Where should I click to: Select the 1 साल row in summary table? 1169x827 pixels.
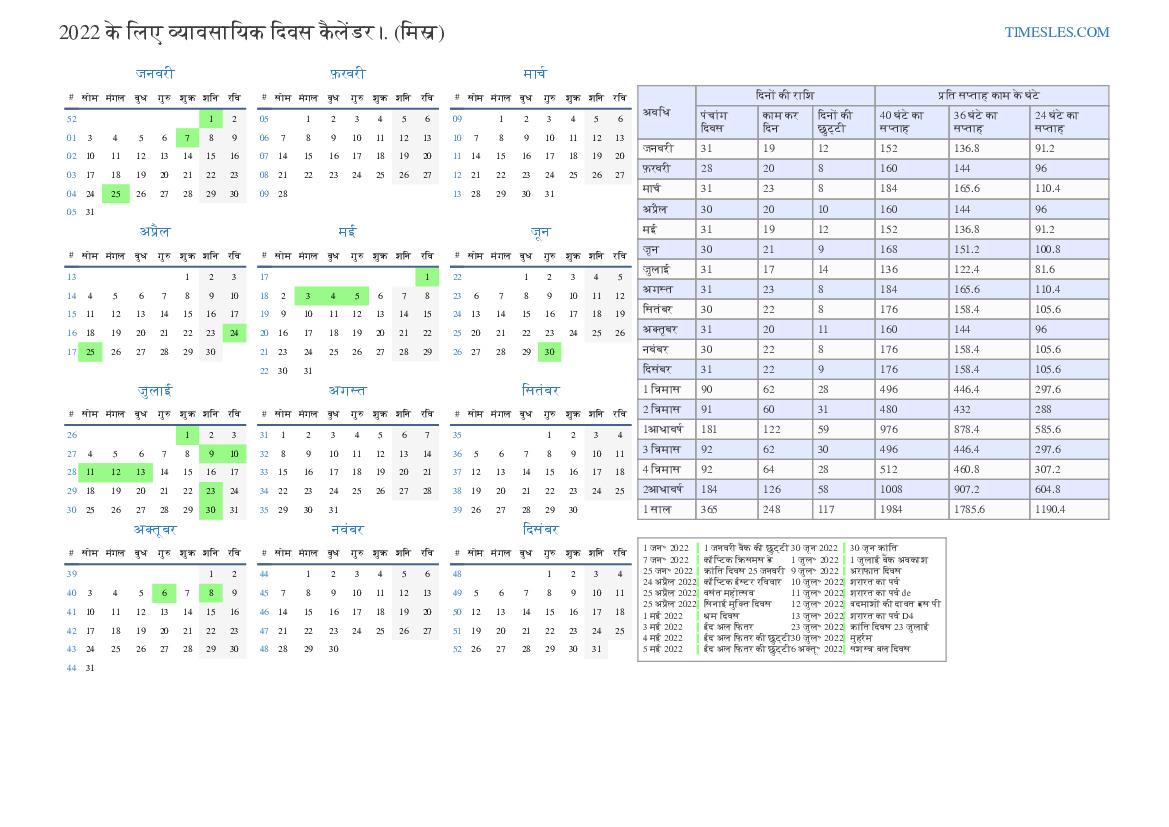pyautogui.click(x=660, y=509)
